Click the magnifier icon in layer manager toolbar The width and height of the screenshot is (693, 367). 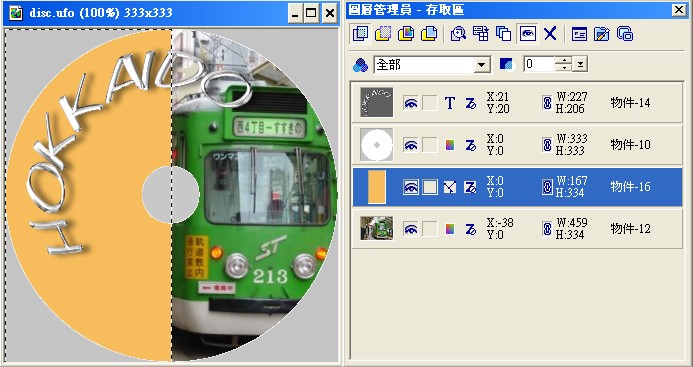(458, 34)
